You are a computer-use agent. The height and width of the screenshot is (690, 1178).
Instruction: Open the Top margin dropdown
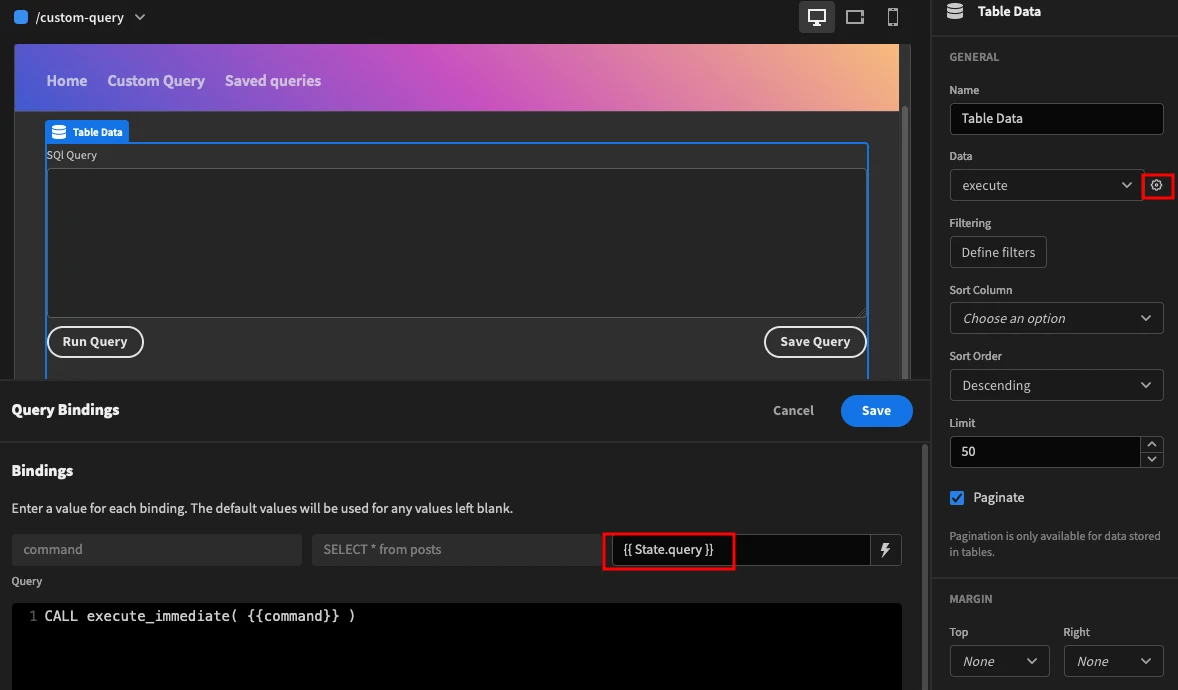coord(999,661)
